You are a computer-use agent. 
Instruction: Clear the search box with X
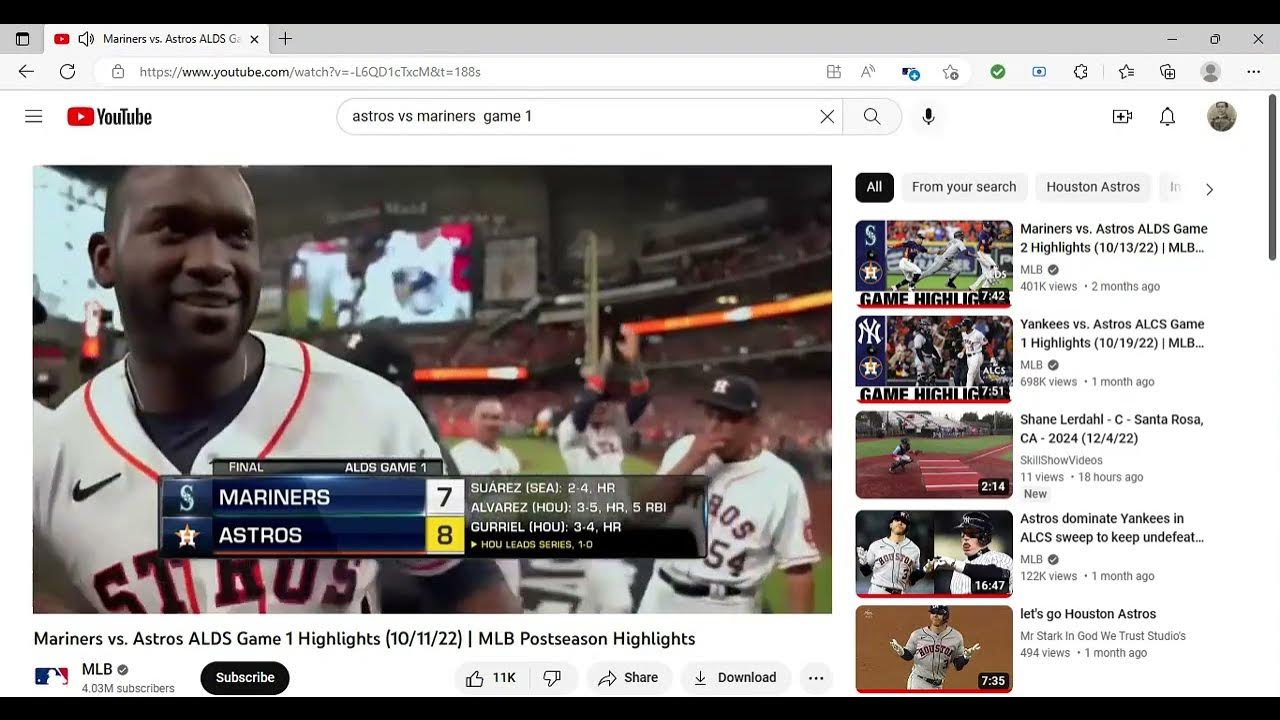[x=827, y=117]
